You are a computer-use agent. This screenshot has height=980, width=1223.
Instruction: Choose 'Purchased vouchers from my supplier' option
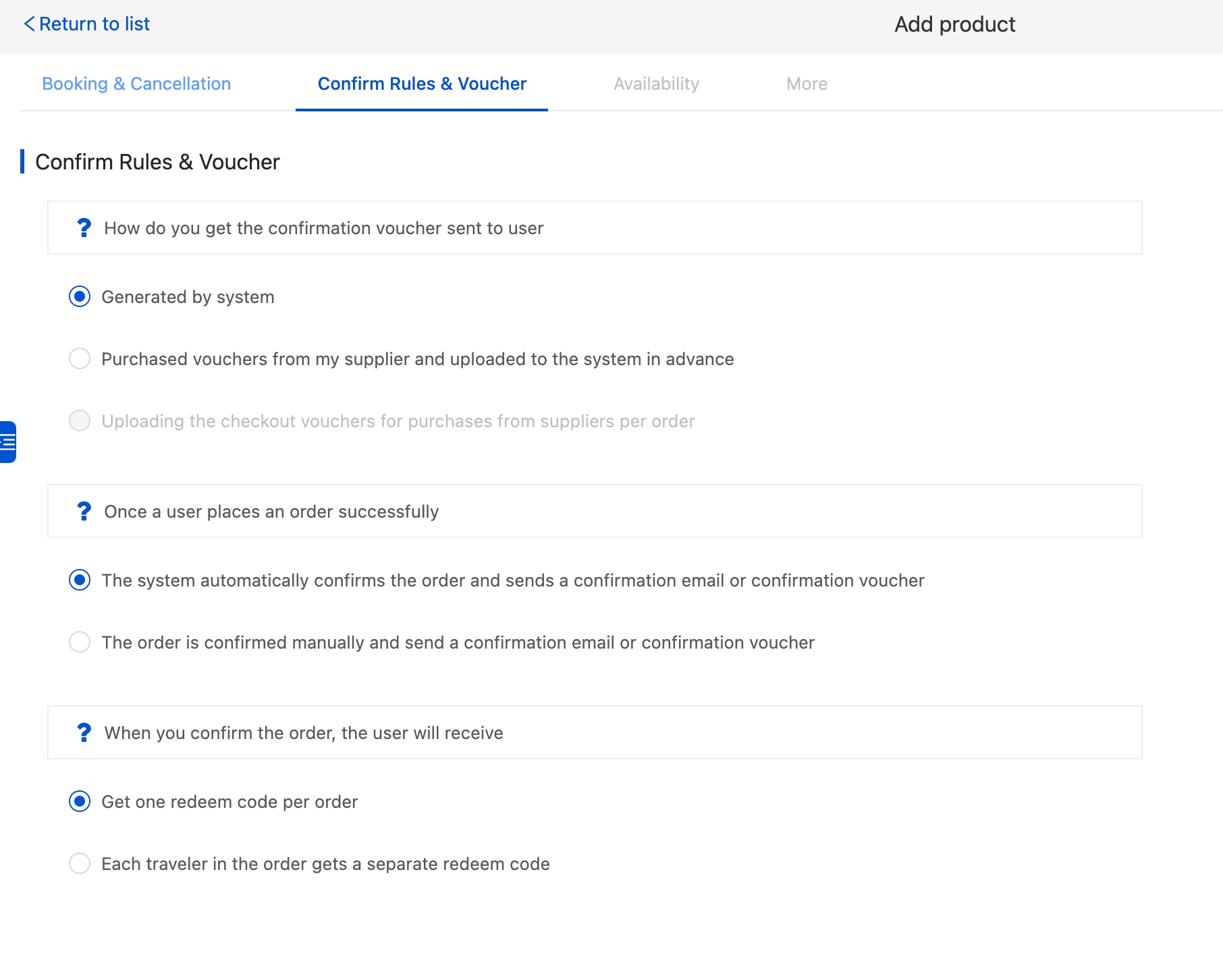click(80, 359)
